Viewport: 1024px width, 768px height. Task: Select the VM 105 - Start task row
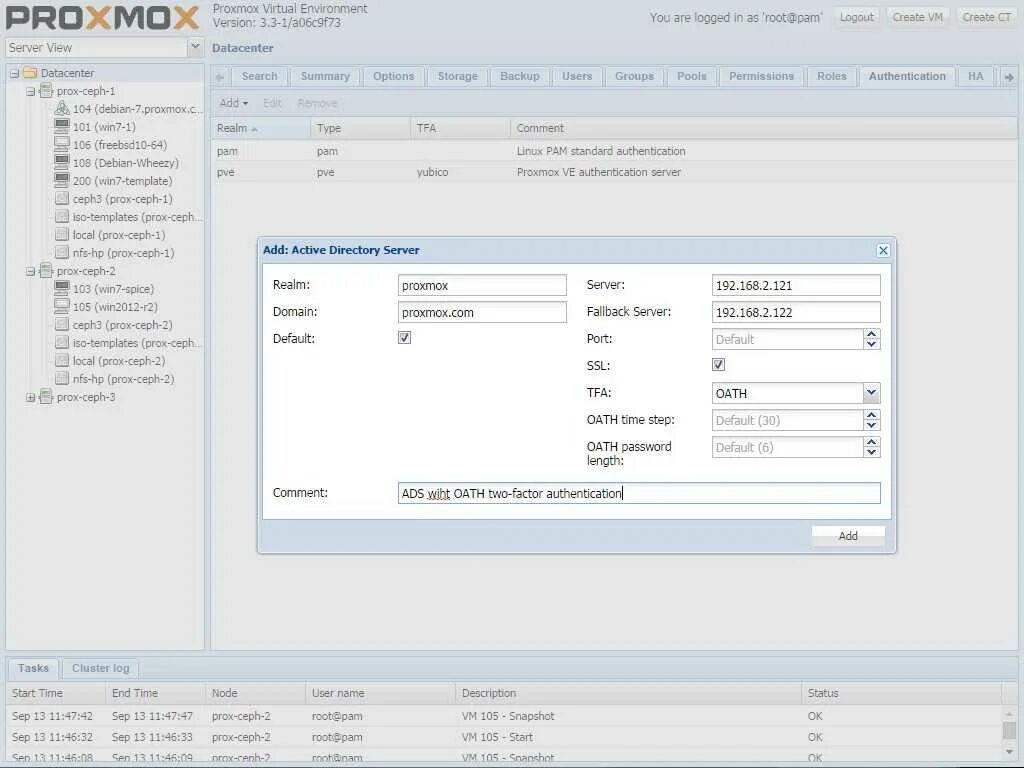pos(504,737)
